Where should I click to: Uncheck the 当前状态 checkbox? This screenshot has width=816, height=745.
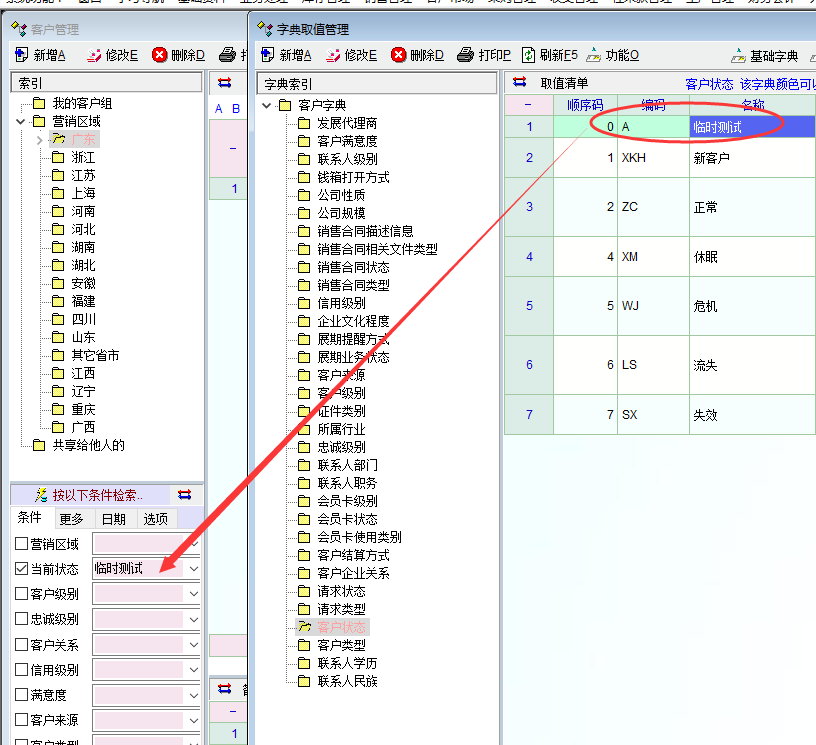tap(22, 568)
